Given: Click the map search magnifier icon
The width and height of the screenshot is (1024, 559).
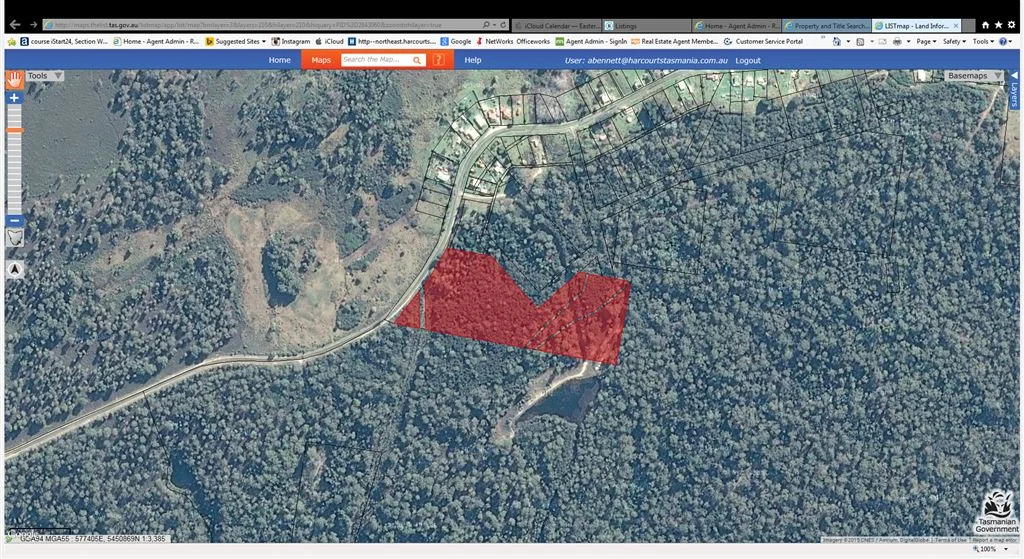Looking at the screenshot, I should coord(418,60).
